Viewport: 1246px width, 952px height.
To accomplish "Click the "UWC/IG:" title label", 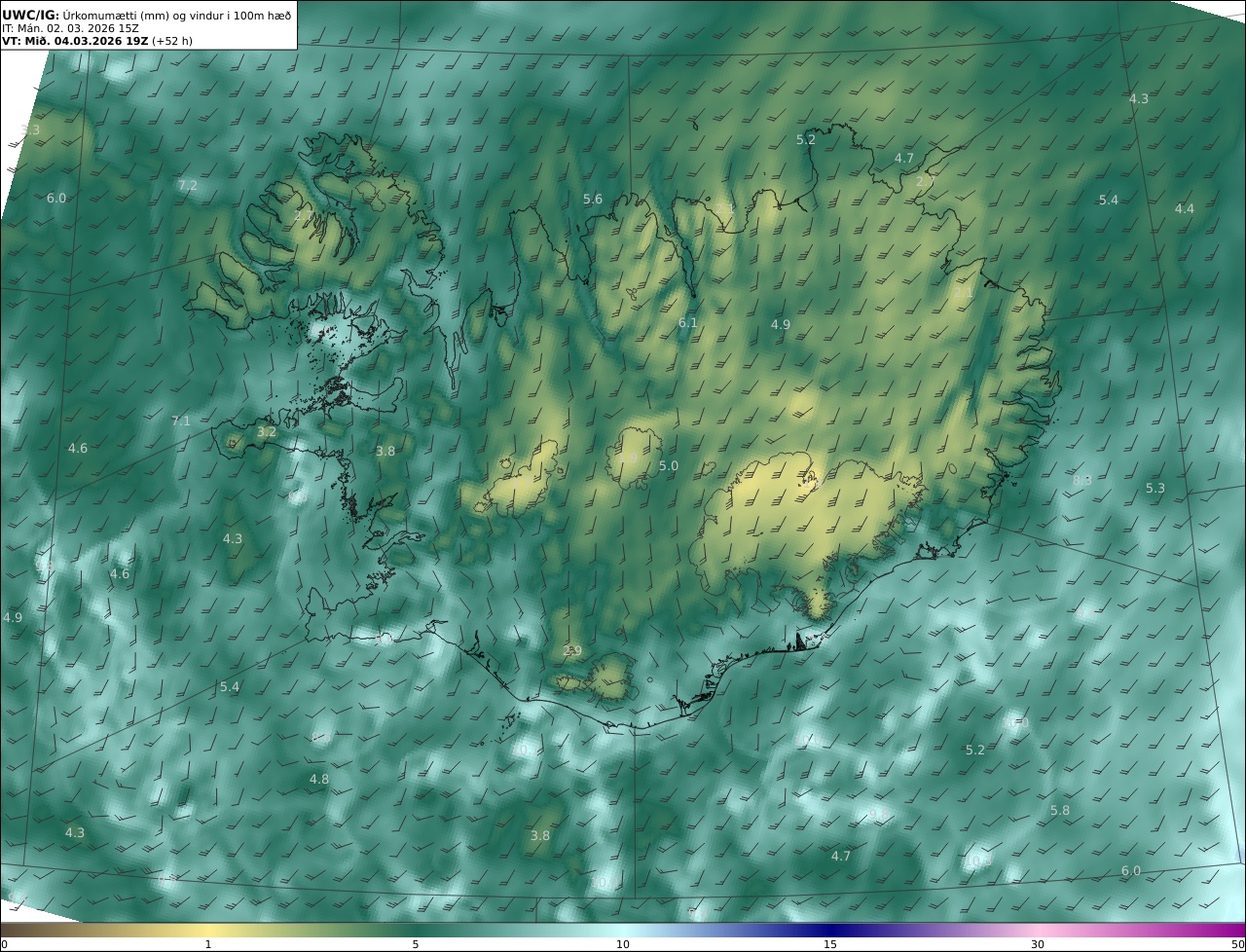I will tap(30, 14).
